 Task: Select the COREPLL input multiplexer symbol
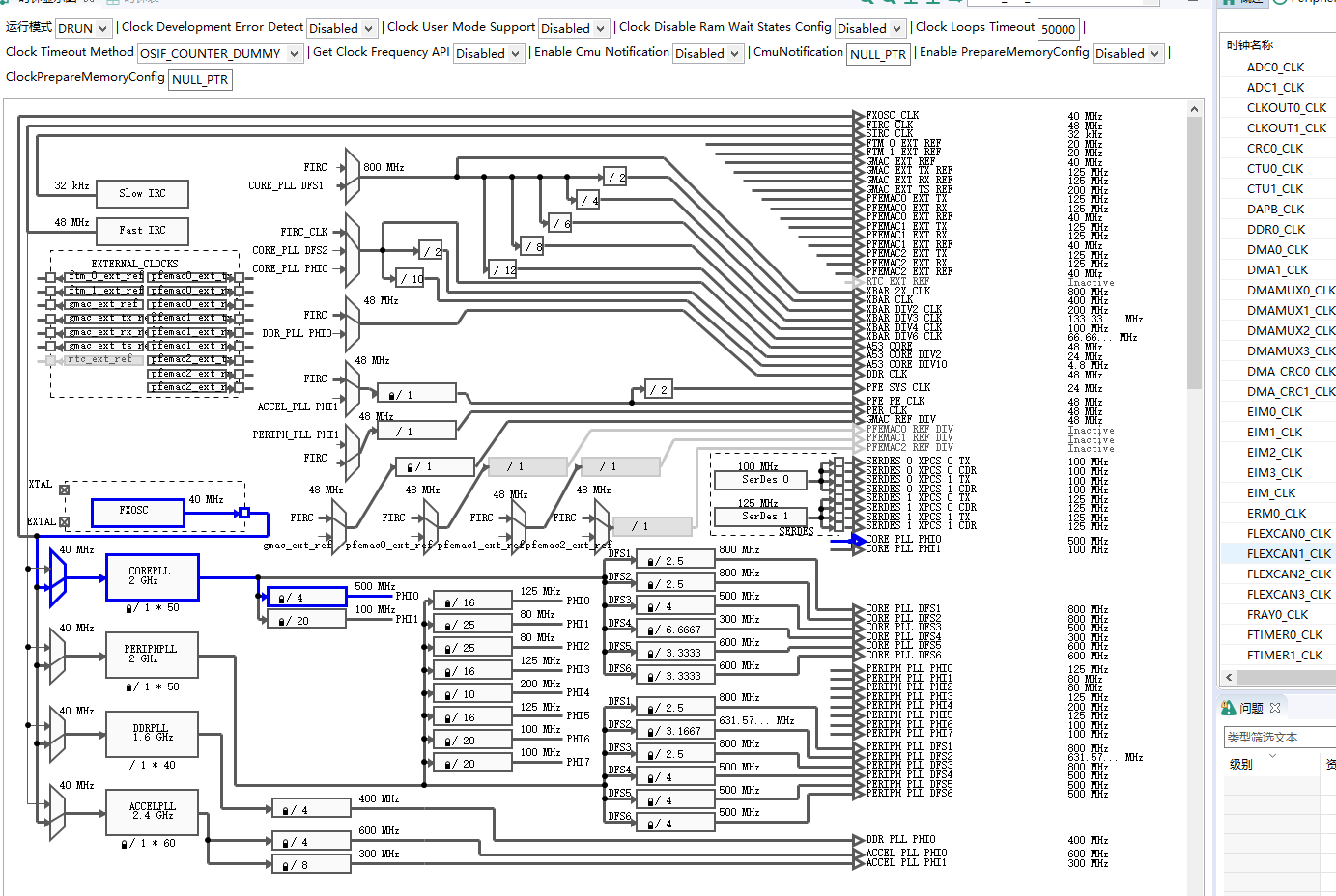point(58,577)
